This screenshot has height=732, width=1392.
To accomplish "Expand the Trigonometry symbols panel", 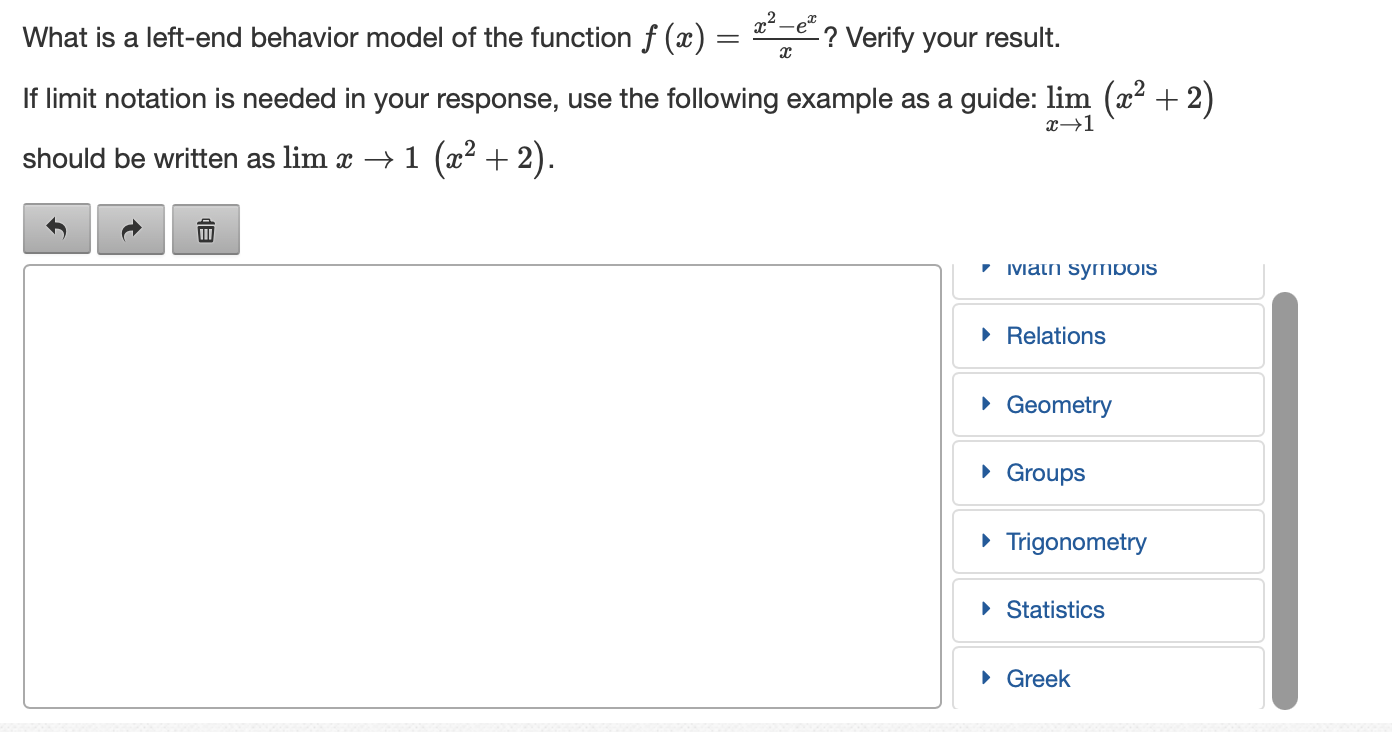I will pos(1075,541).
